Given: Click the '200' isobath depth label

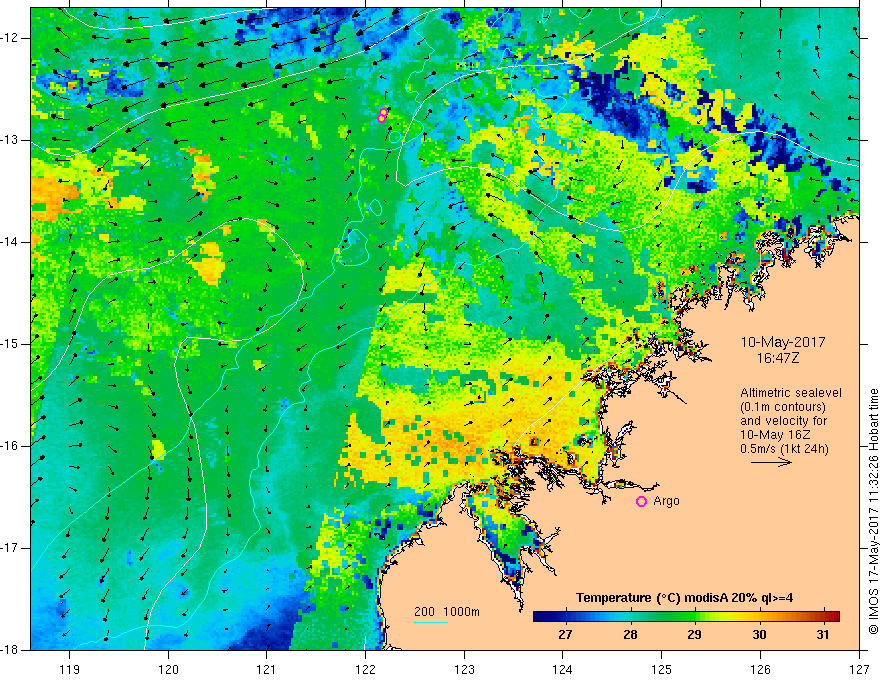Looking at the screenshot, I should point(424,612).
